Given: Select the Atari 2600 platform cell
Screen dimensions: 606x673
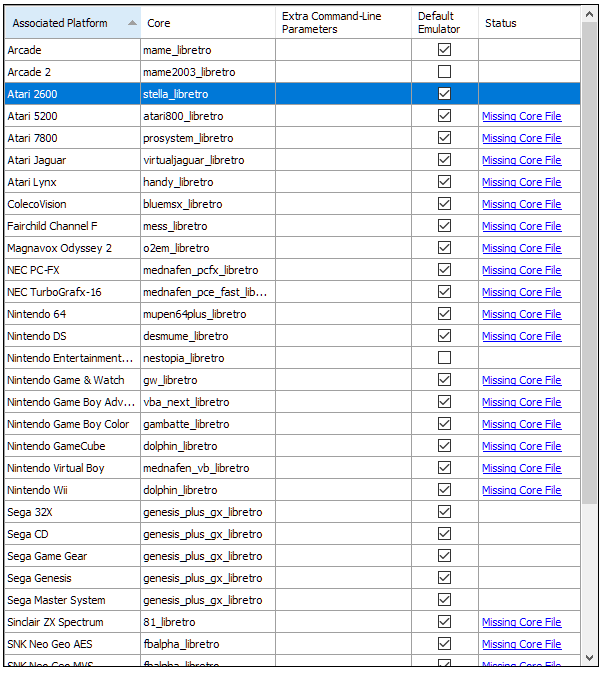Looking at the screenshot, I should [x=73, y=94].
